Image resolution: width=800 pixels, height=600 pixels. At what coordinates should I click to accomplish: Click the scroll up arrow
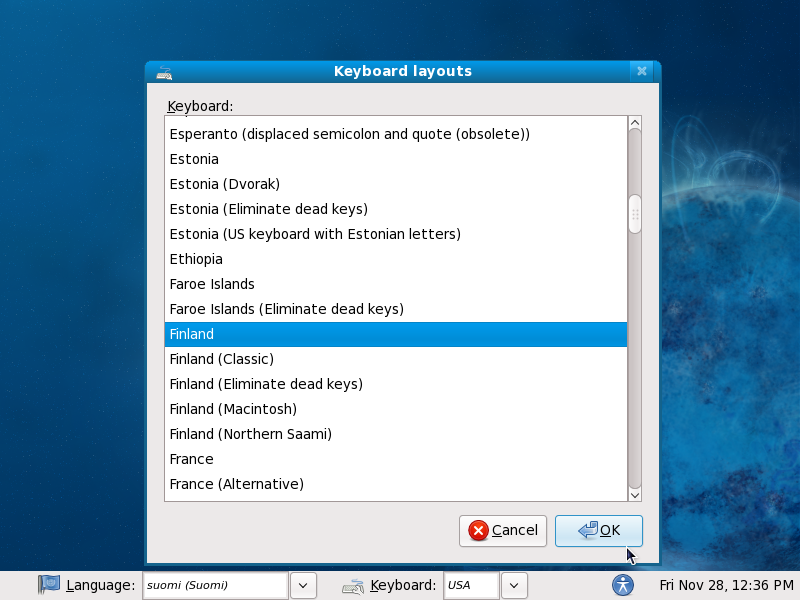click(634, 124)
